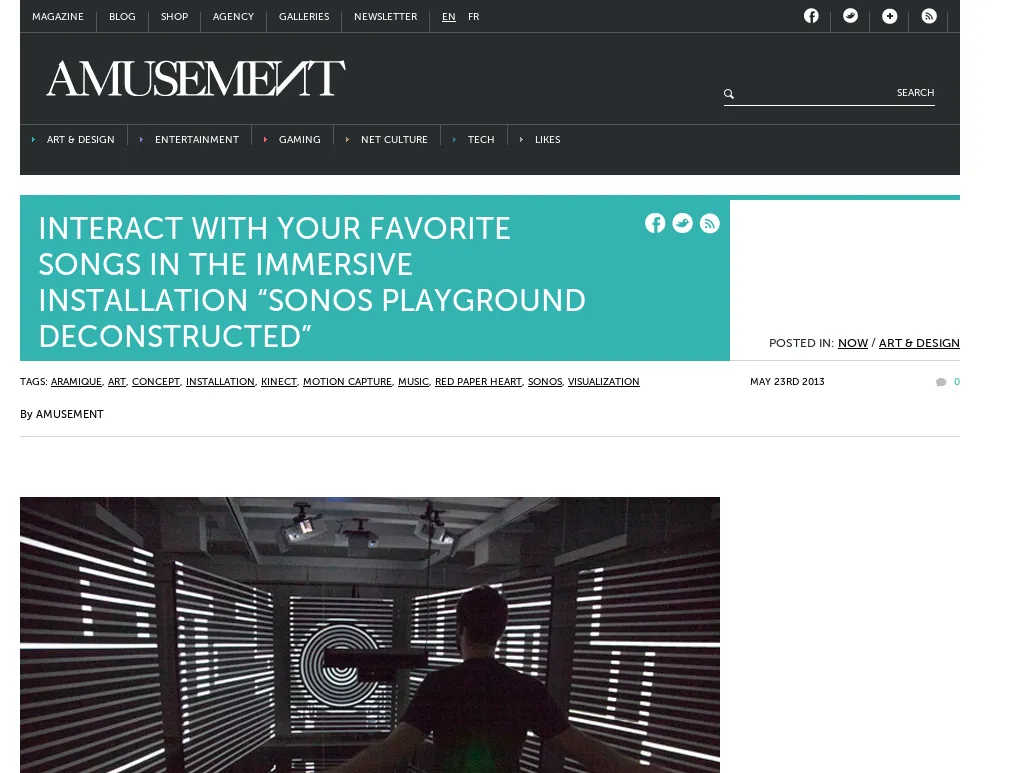The image size is (1030, 773).
Task: Click the By AMUSEMENT author line
Action: coord(62,414)
